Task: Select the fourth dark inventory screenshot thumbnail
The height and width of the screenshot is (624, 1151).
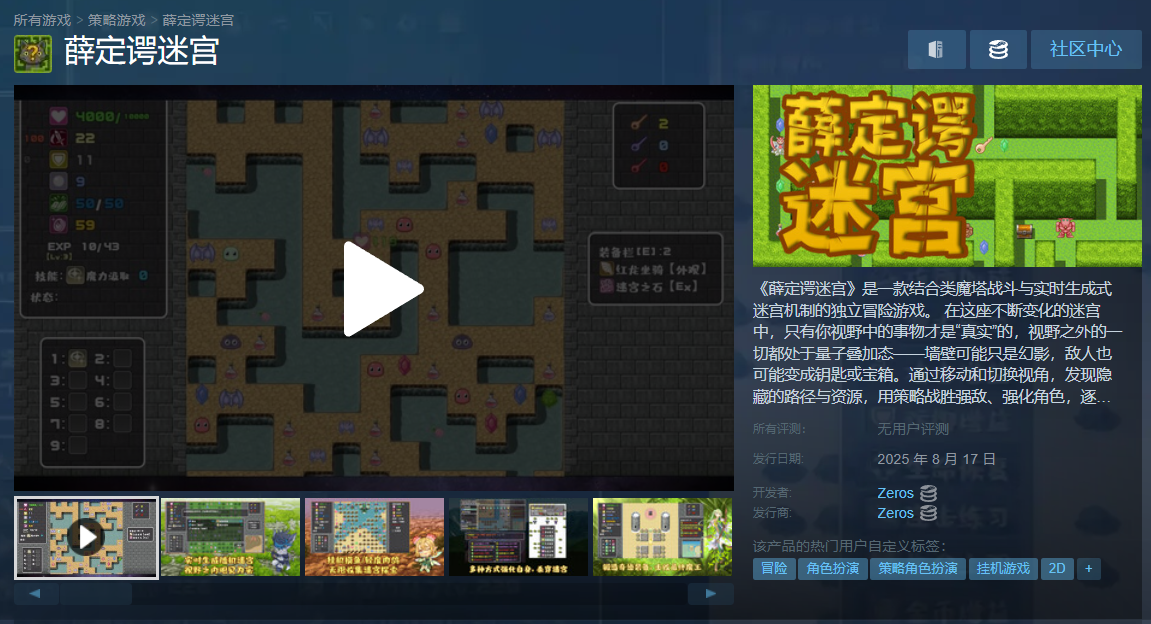Action: [x=518, y=537]
